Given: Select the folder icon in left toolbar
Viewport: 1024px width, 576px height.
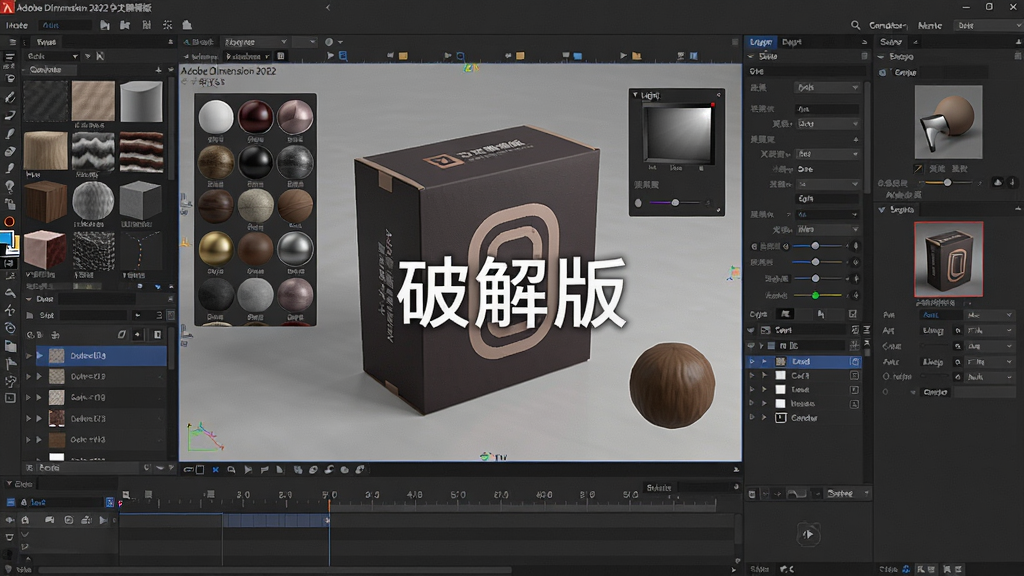Looking at the screenshot, I should tap(10, 345).
